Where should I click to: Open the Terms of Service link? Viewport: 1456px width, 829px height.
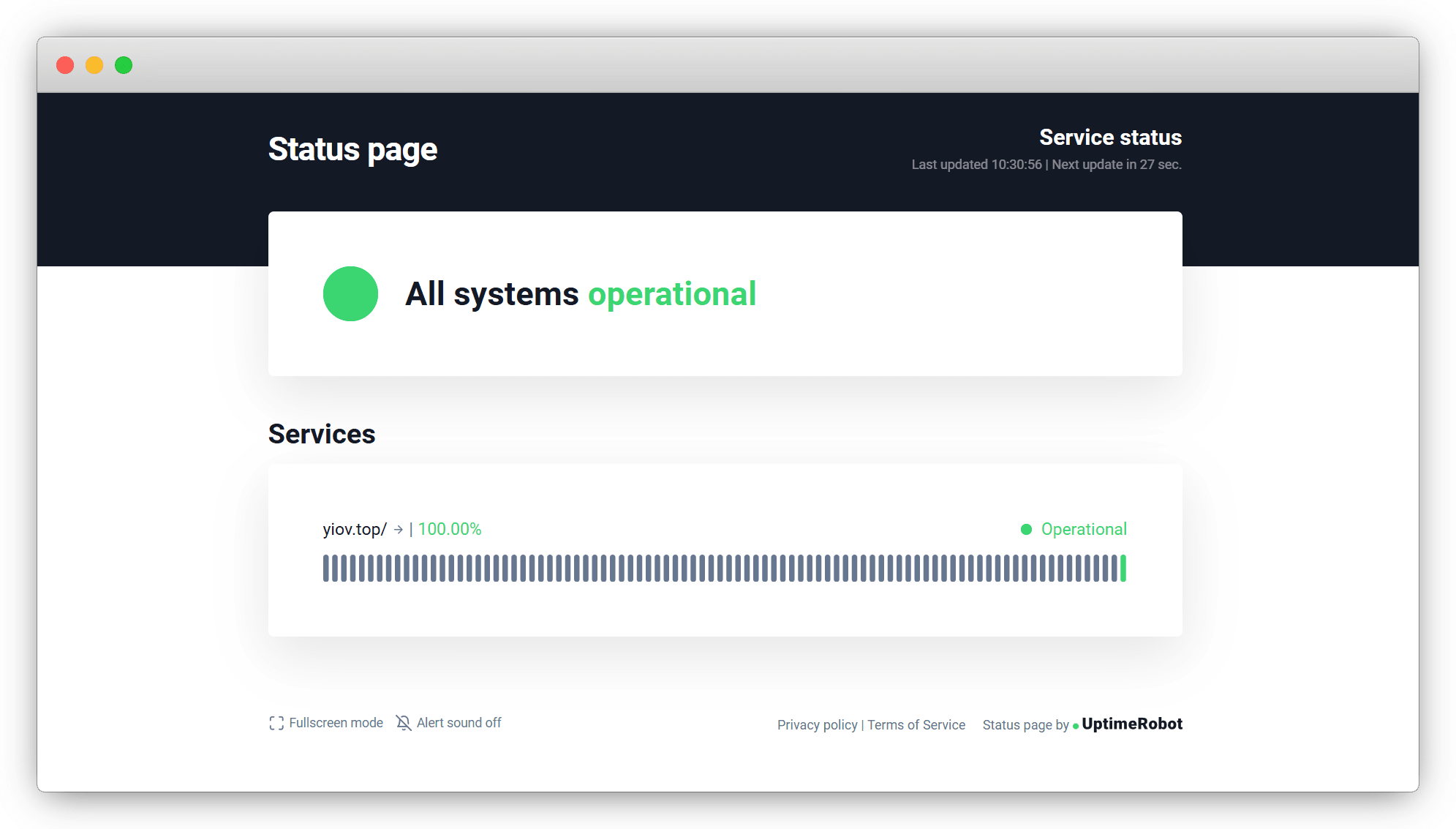916,724
